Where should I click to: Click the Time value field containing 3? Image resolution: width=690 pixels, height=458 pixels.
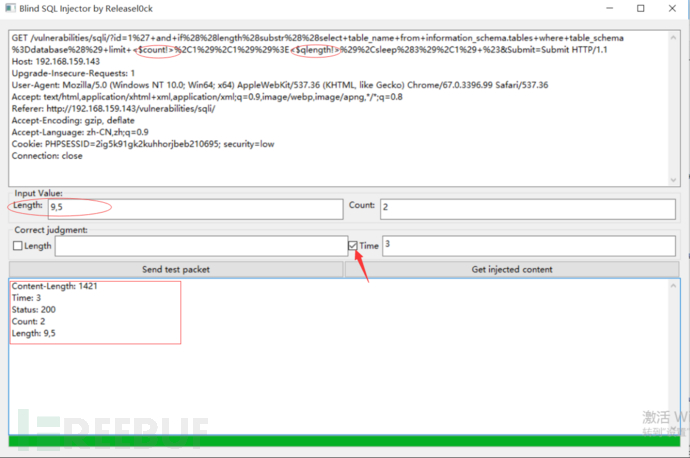(x=529, y=246)
